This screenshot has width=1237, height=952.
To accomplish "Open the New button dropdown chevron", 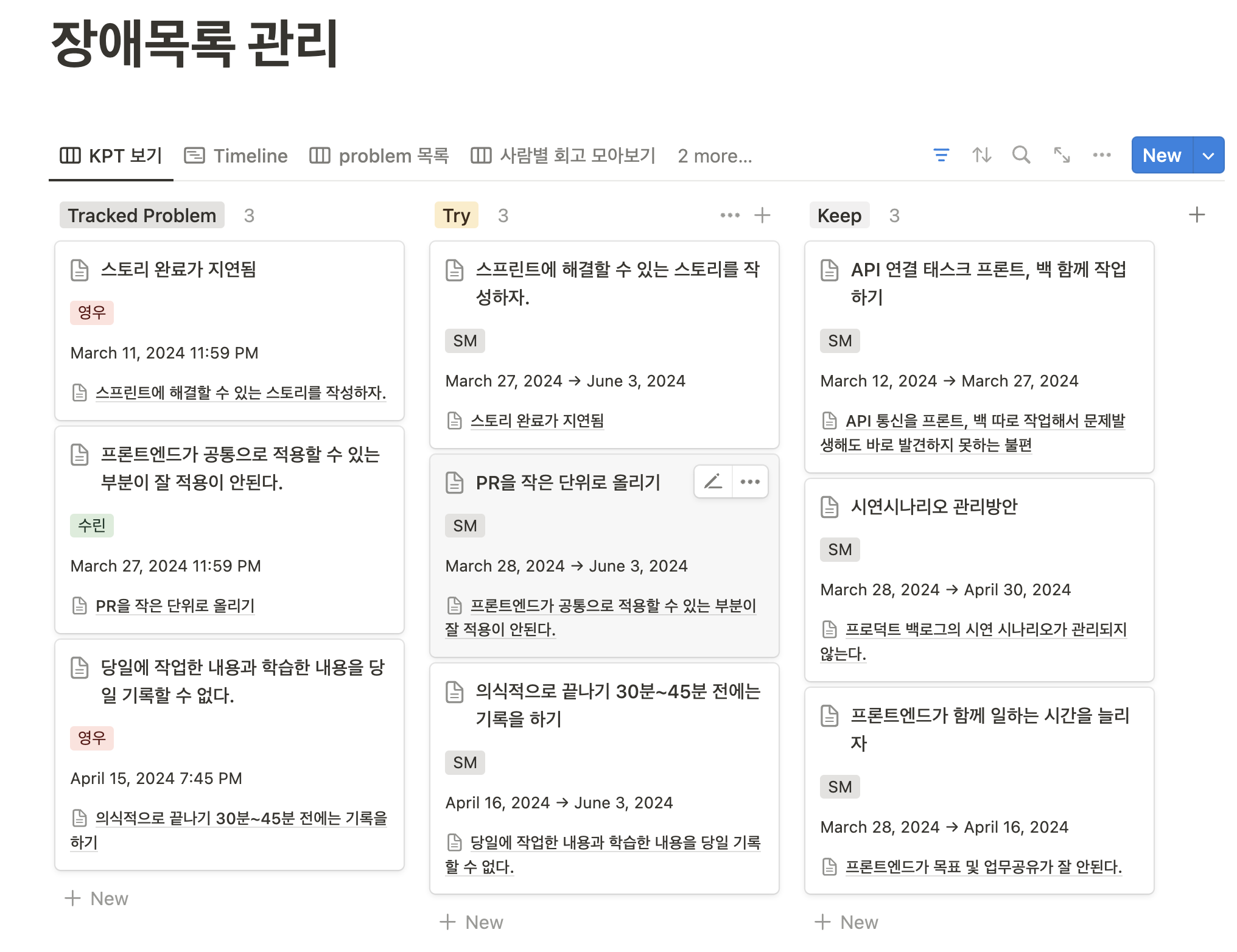I will (x=1208, y=155).
